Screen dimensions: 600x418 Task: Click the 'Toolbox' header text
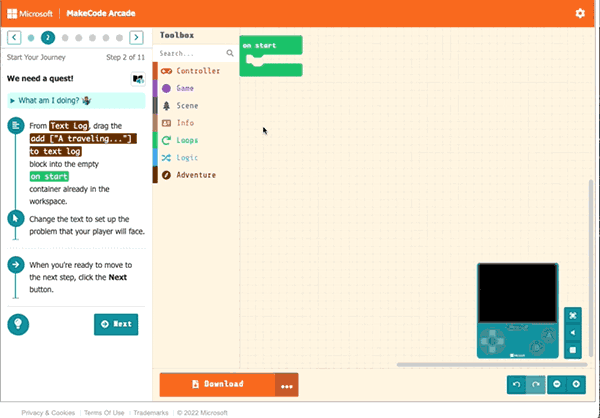click(177, 35)
